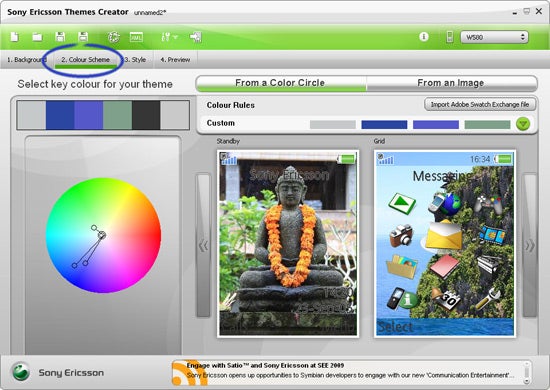The width and height of the screenshot is (550, 390).
Task: Select the dark blue swatch in Custom row
Action: [x=384, y=125]
